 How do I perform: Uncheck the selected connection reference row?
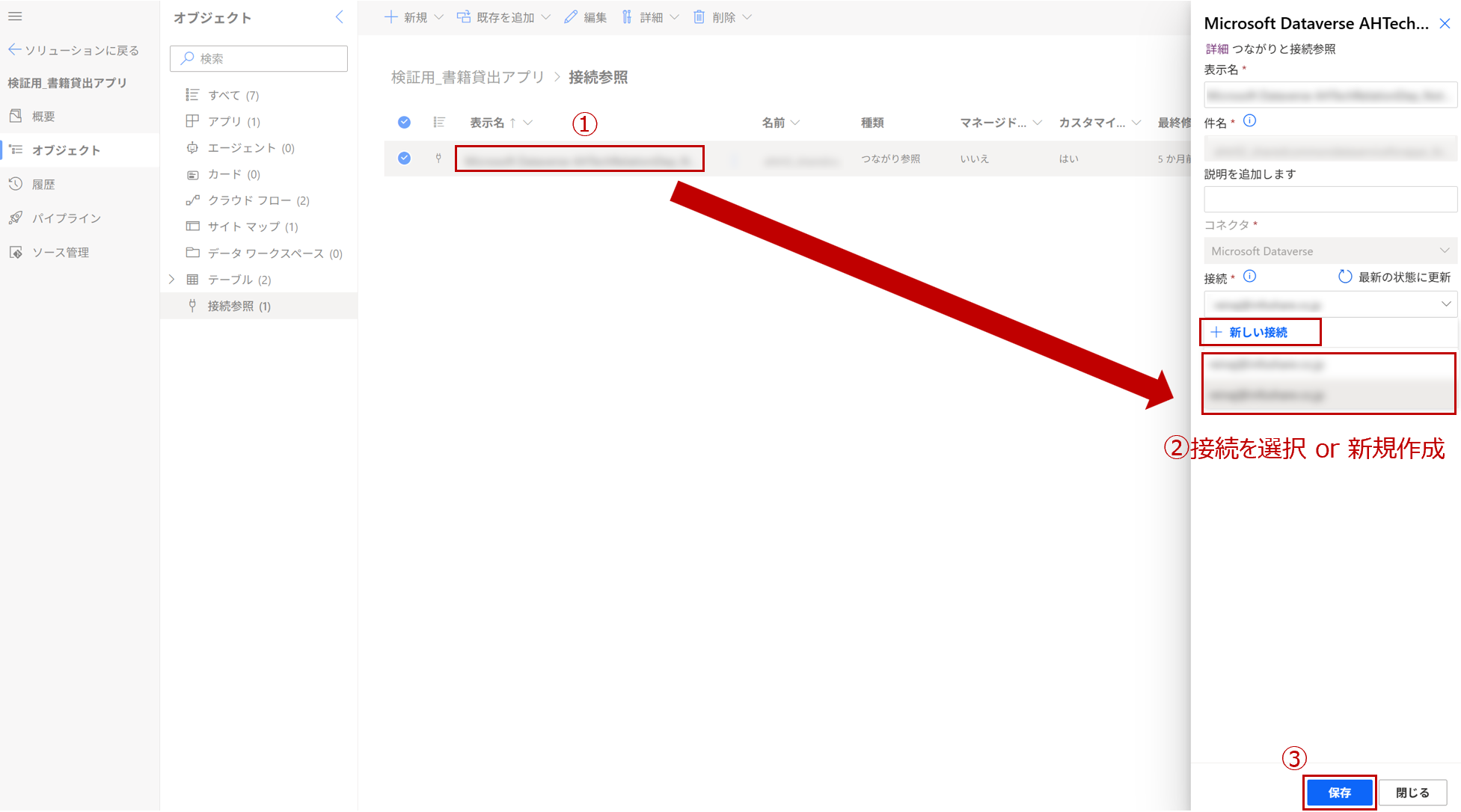[x=404, y=158]
